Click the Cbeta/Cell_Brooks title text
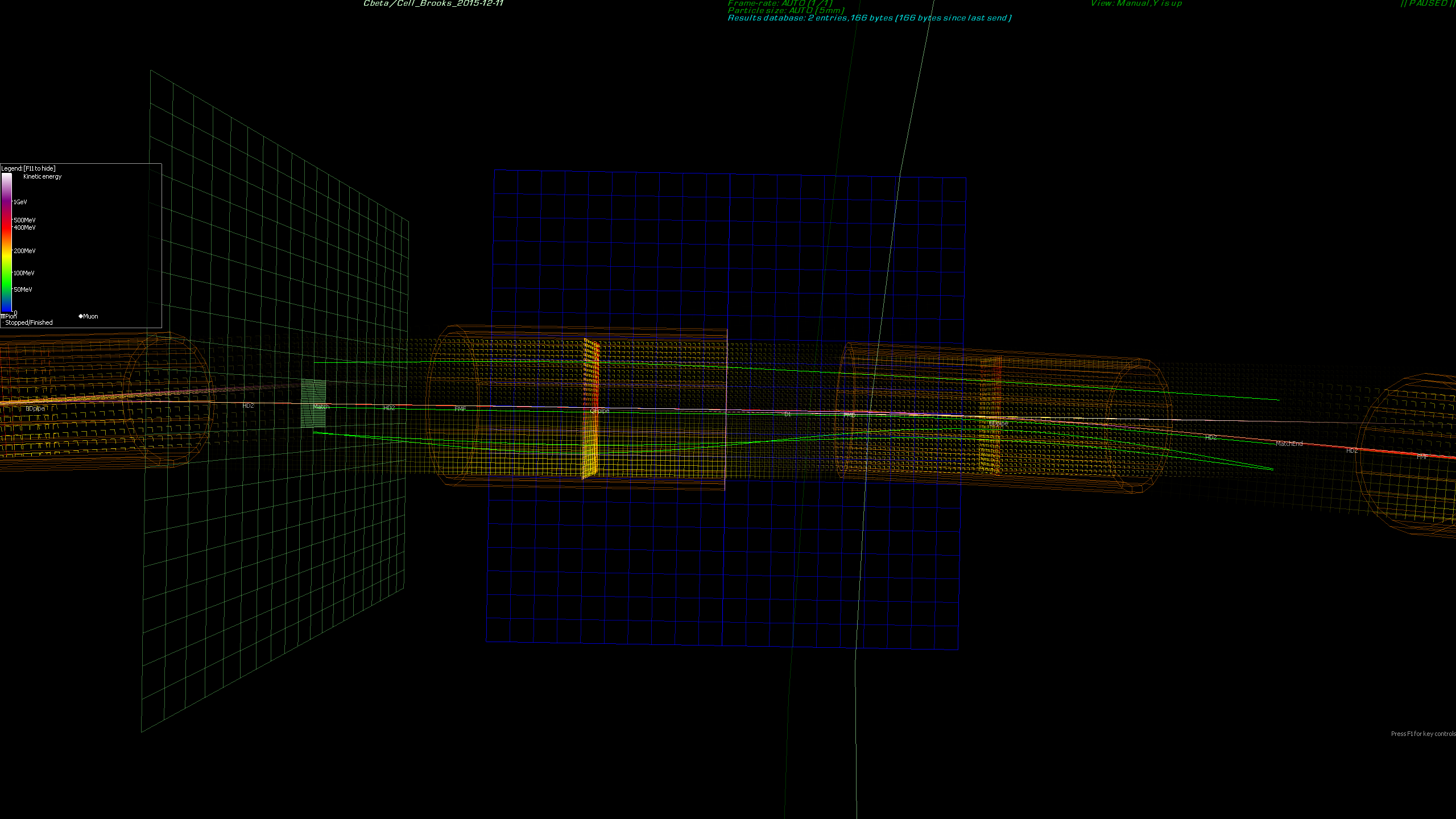The height and width of the screenshot is (819, 1456). 433,3
